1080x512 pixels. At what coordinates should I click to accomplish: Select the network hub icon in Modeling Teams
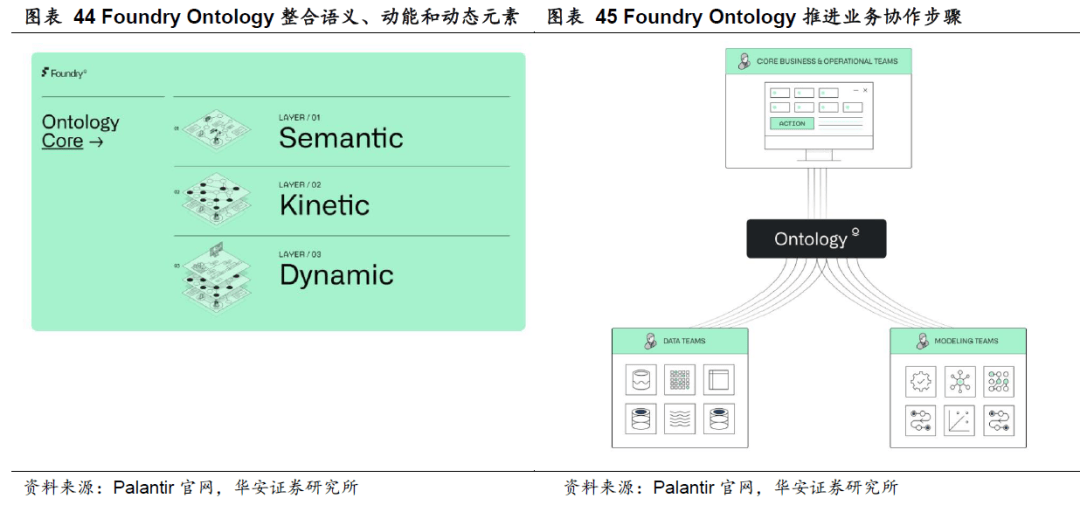960,381
